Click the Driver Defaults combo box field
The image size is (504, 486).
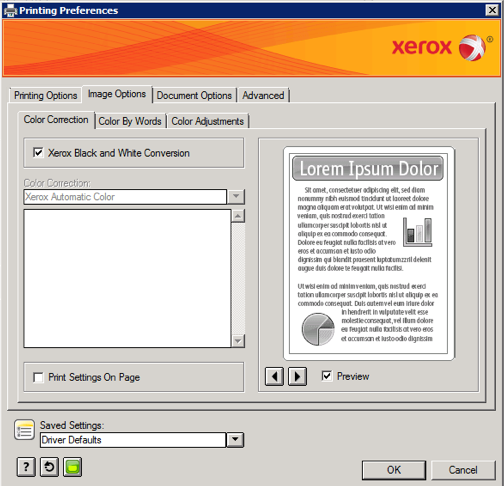tap(133, 440)
